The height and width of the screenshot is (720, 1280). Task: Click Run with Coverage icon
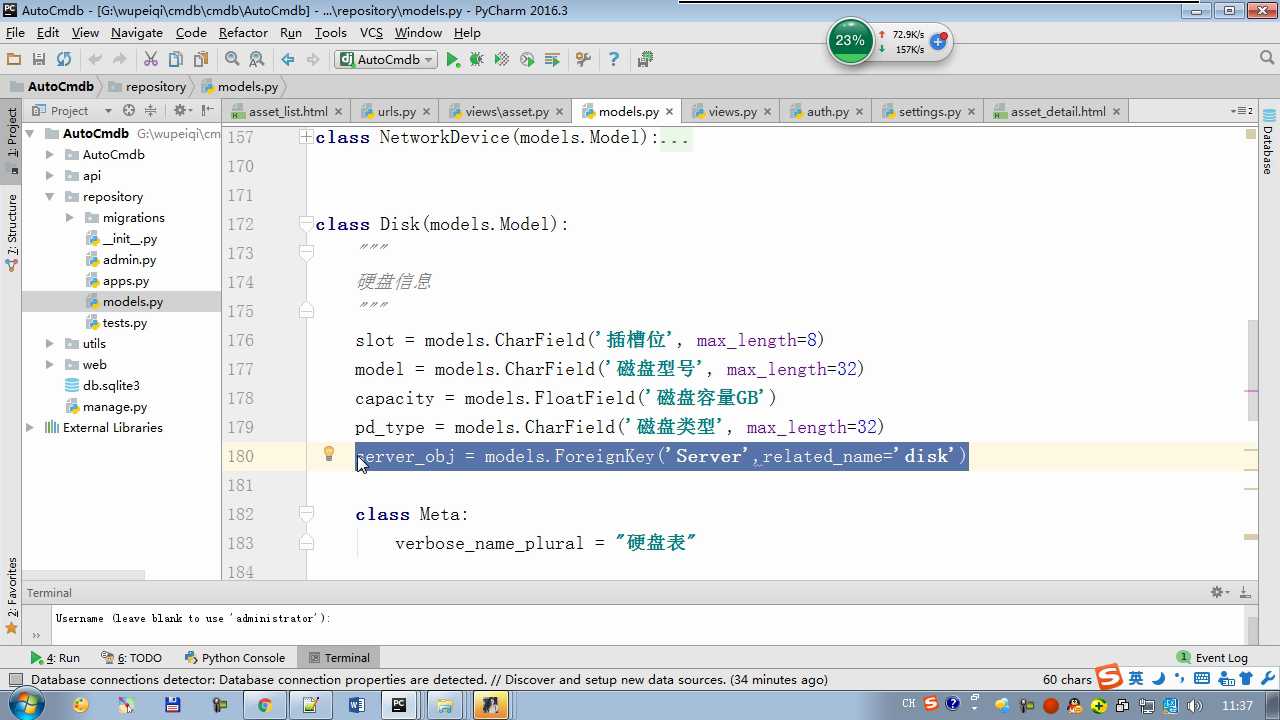[502, 60]
